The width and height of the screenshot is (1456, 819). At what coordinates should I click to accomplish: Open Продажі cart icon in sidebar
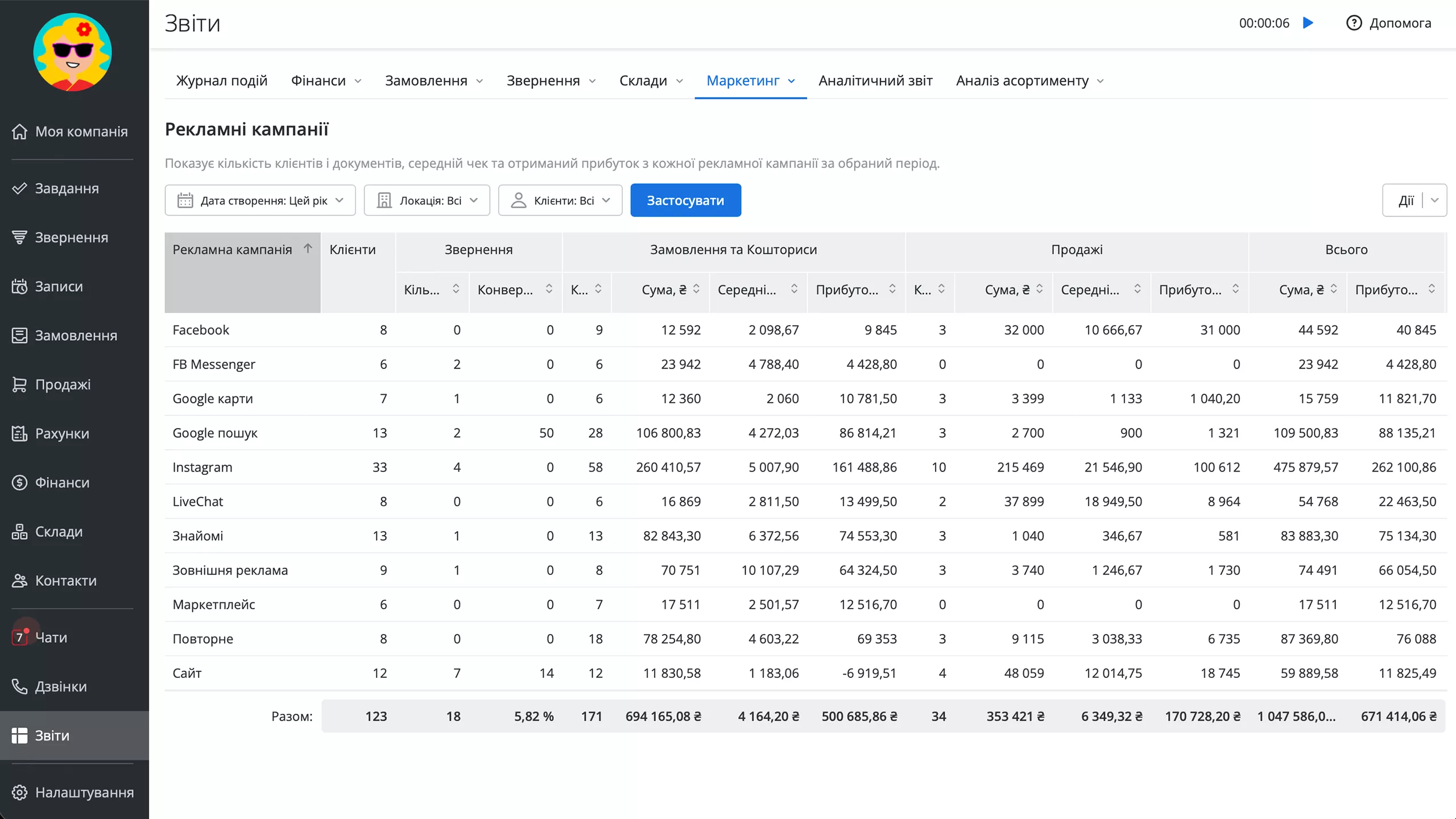[x=19, y=384]
